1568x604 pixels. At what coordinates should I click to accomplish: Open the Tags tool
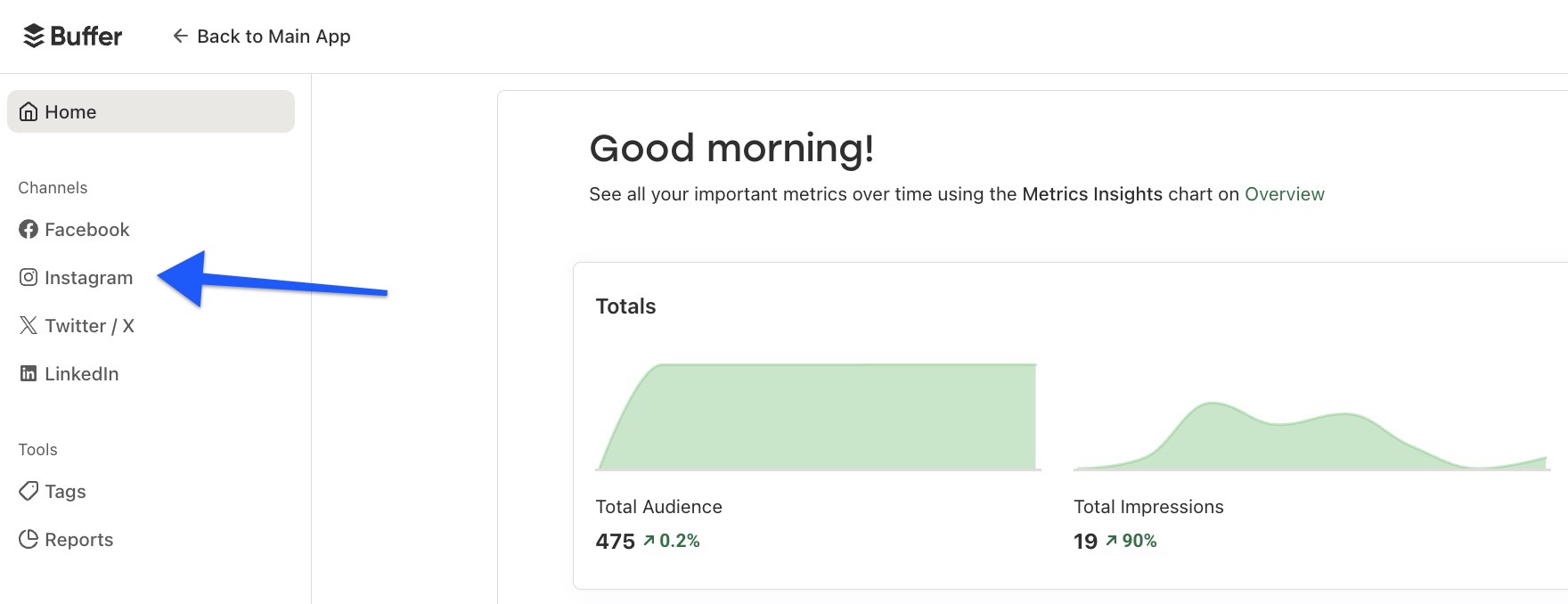click(65, 492)
